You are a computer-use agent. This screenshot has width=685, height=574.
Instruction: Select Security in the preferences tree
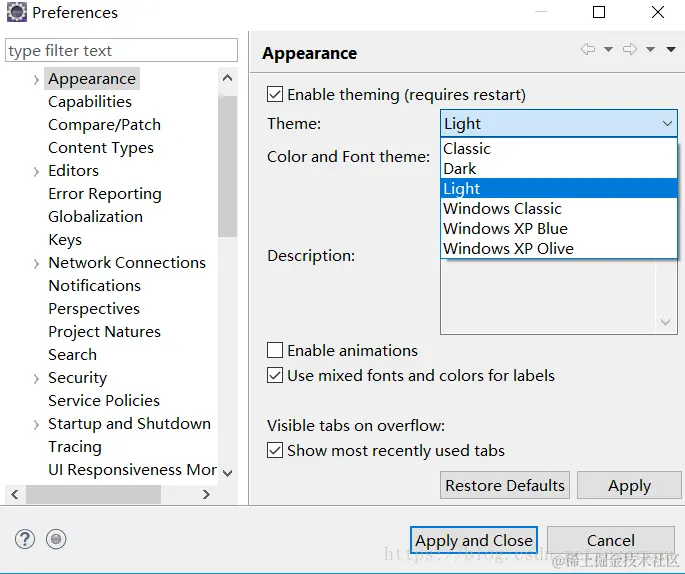77,377
